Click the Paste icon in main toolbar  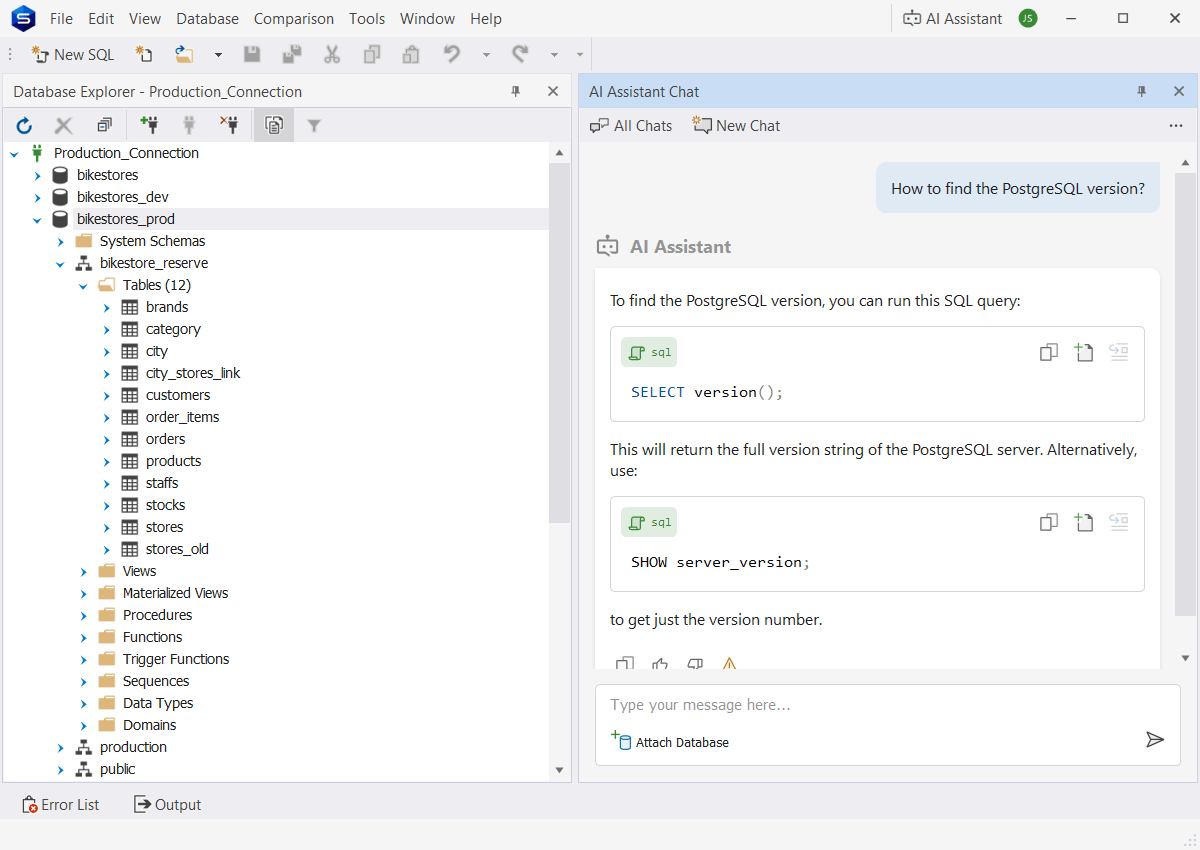[x=411, y=55]
